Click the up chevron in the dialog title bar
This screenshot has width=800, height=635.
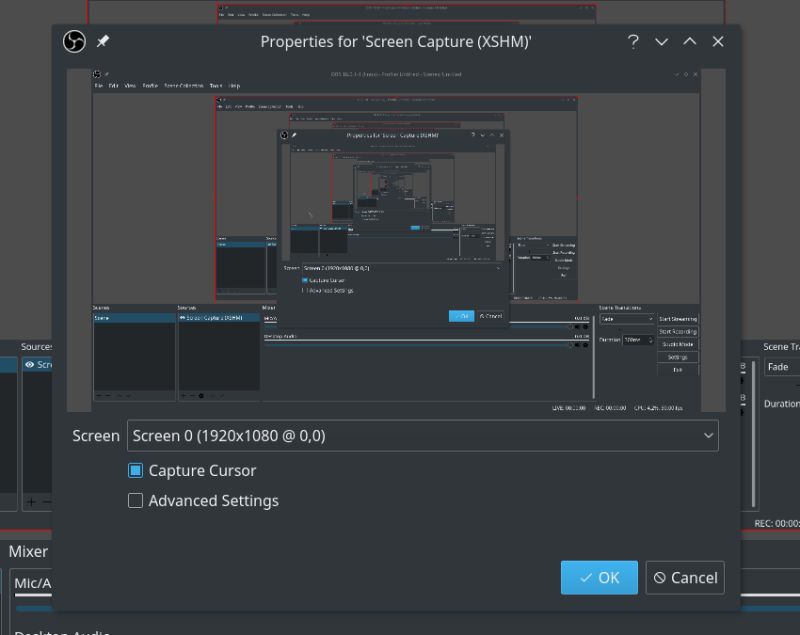click(x=689, y=42)
